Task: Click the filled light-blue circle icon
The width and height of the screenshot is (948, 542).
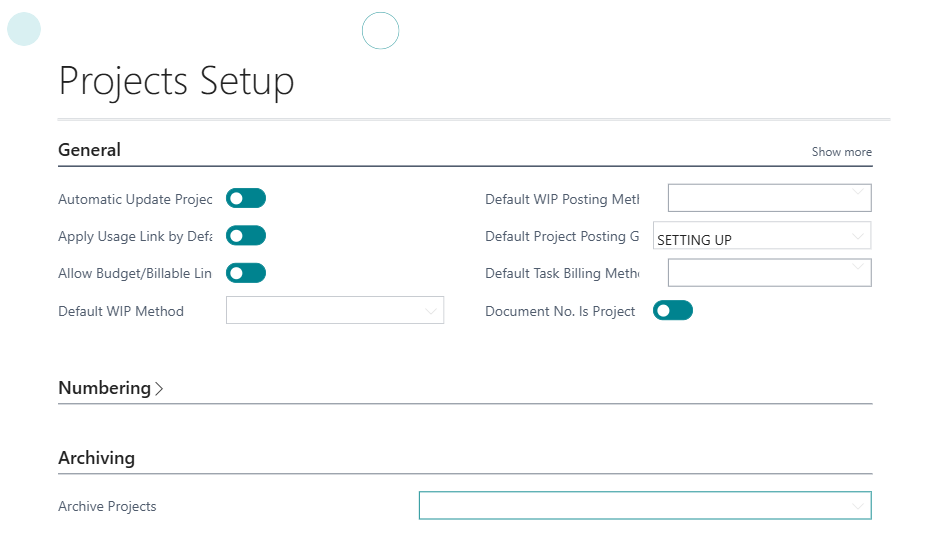Action: coord(24,29)
